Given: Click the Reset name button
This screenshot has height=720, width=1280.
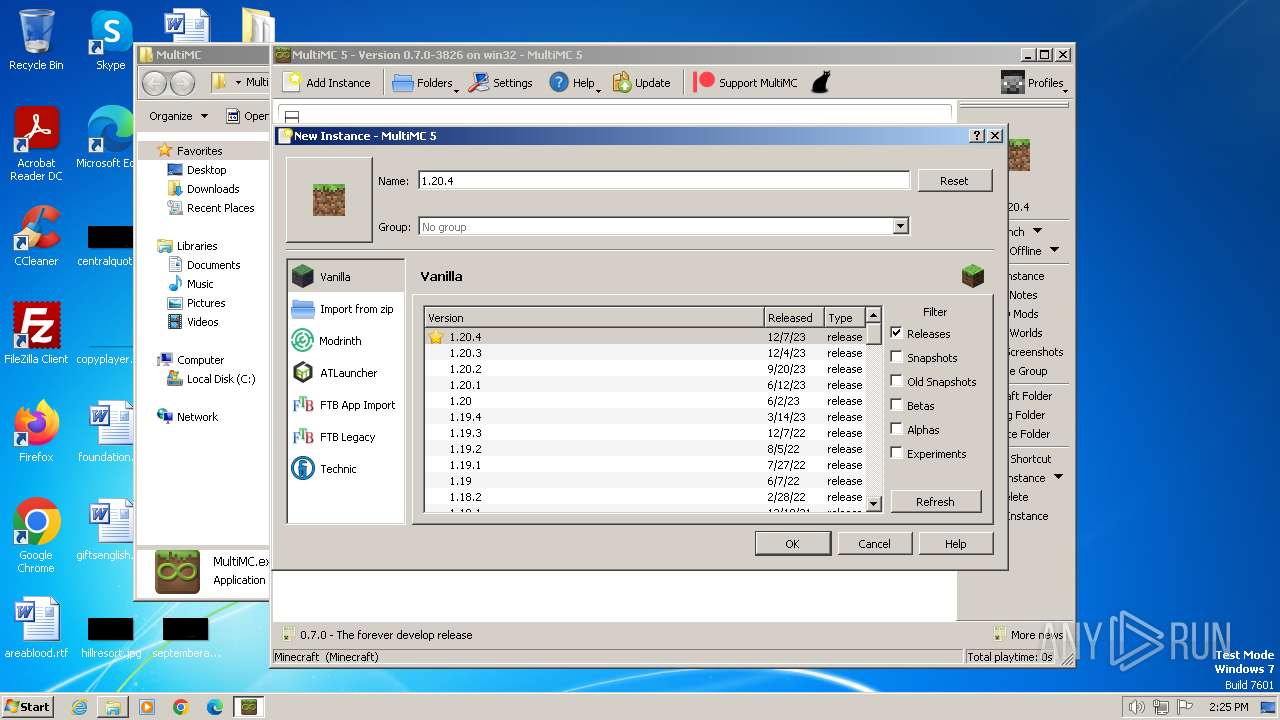Looking at the screenshot, I should point(954,181).
